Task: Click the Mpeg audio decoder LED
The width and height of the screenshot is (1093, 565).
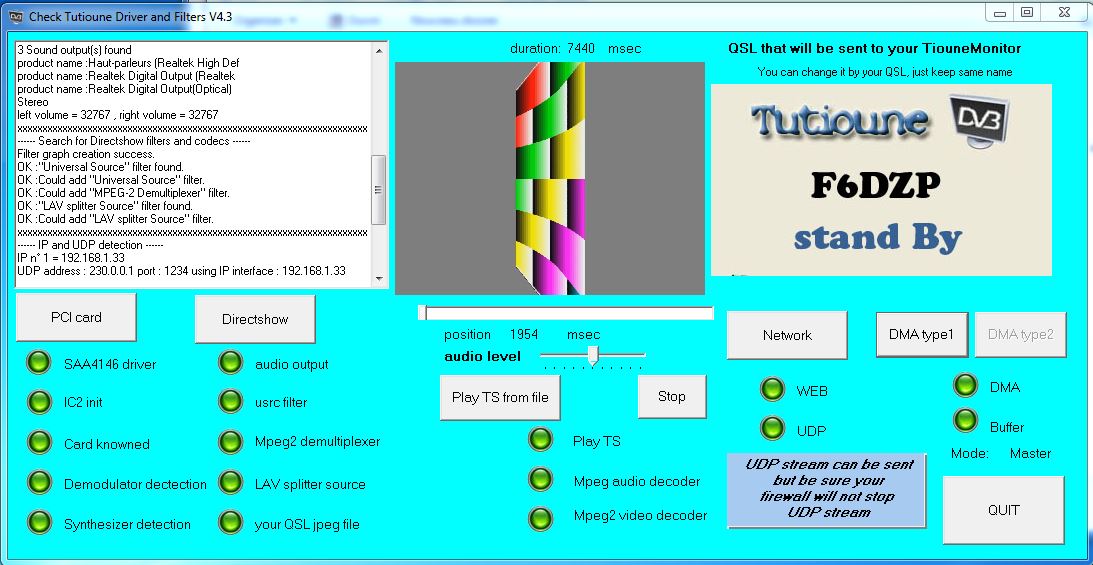Action: tap(540, 479)
